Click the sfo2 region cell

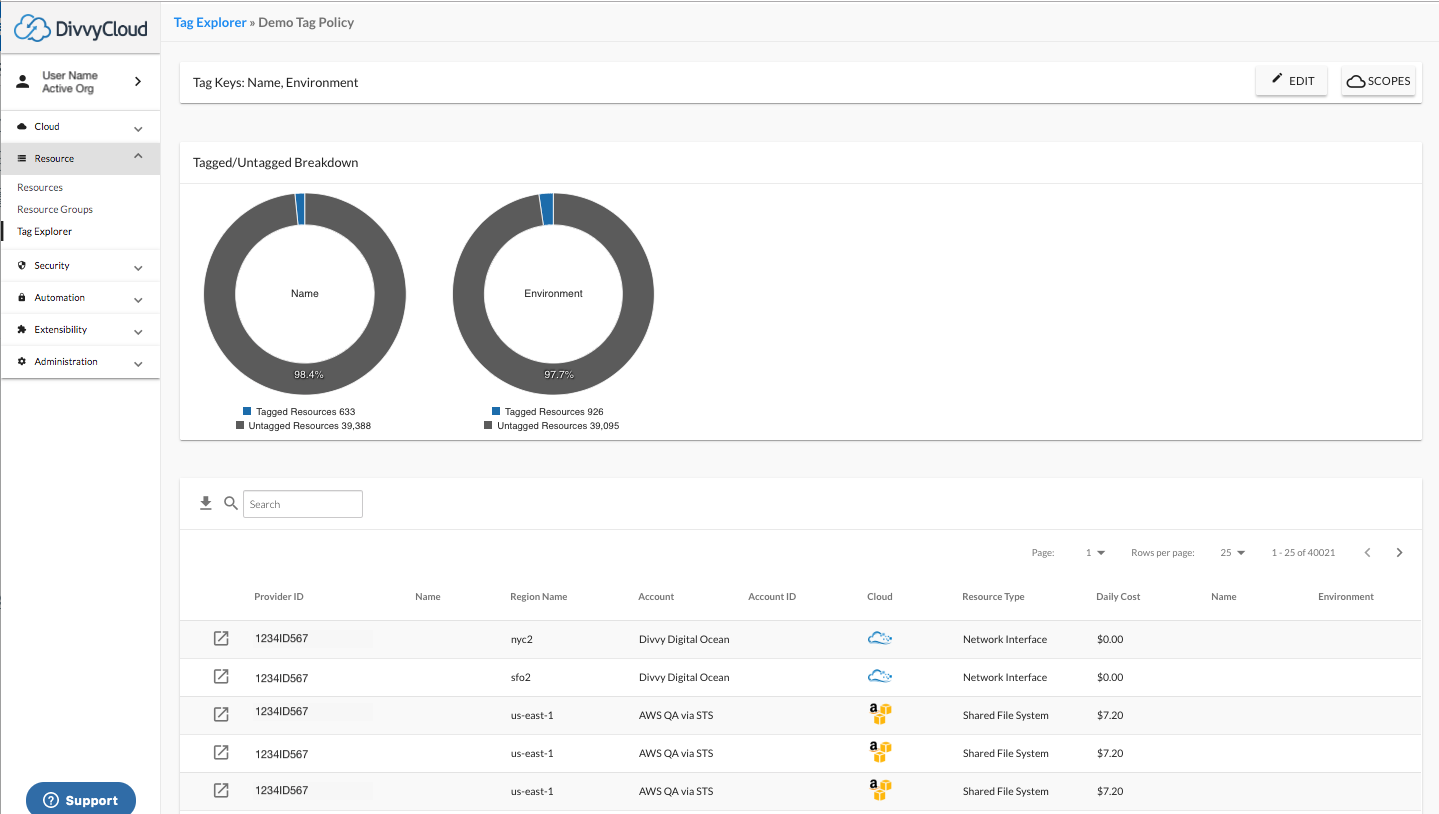pos(520,677)
